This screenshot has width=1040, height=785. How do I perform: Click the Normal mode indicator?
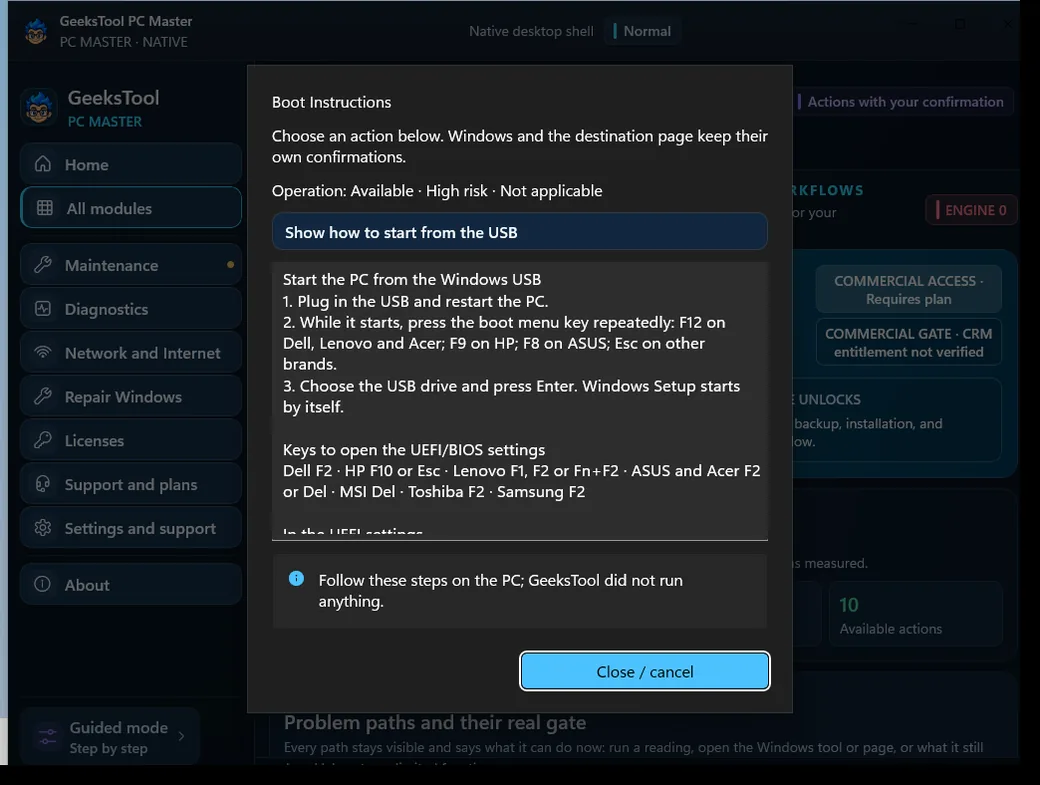[641, 31]
